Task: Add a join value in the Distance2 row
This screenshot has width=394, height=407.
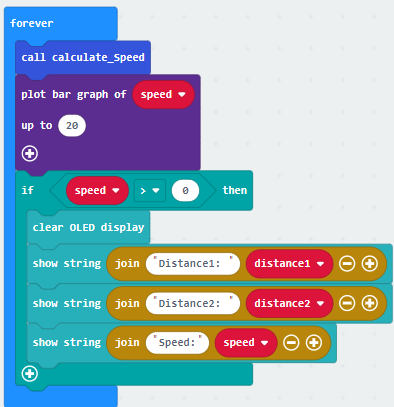Action: 370,303
